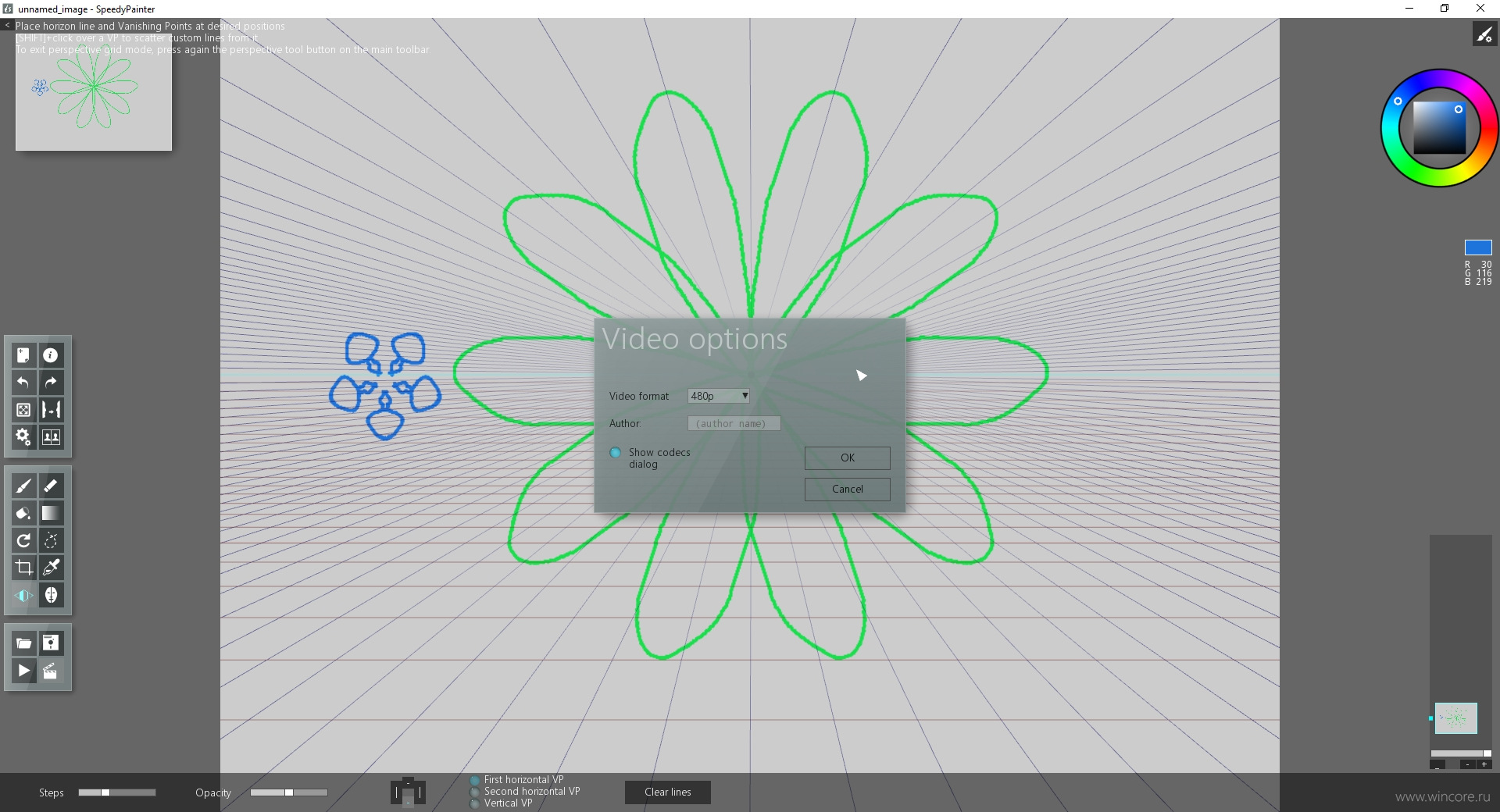The image size is (1500, 812).
Task: Click the saturation-brightness color square
Action: (x=1440, y=128)
